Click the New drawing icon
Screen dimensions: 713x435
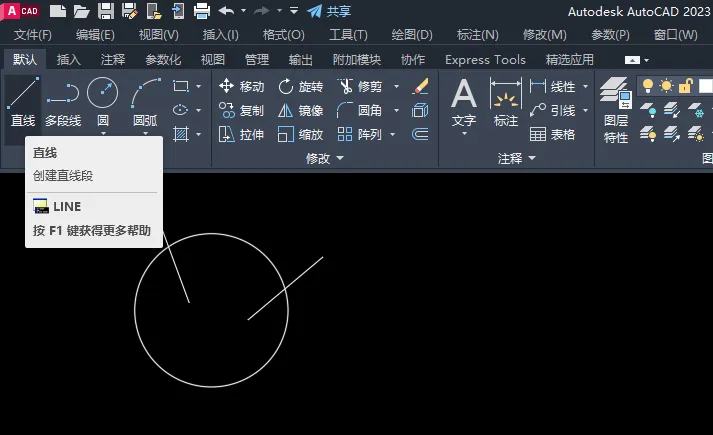tap(58, 11)
